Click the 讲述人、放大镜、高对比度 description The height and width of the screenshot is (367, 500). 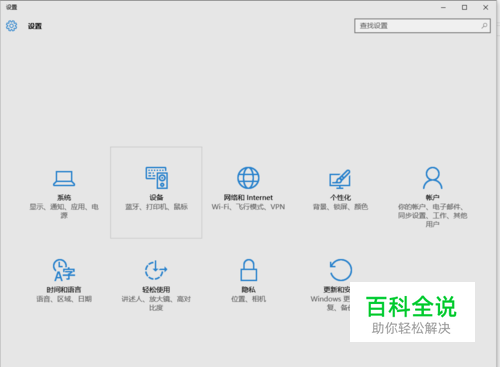coord(156,303)
